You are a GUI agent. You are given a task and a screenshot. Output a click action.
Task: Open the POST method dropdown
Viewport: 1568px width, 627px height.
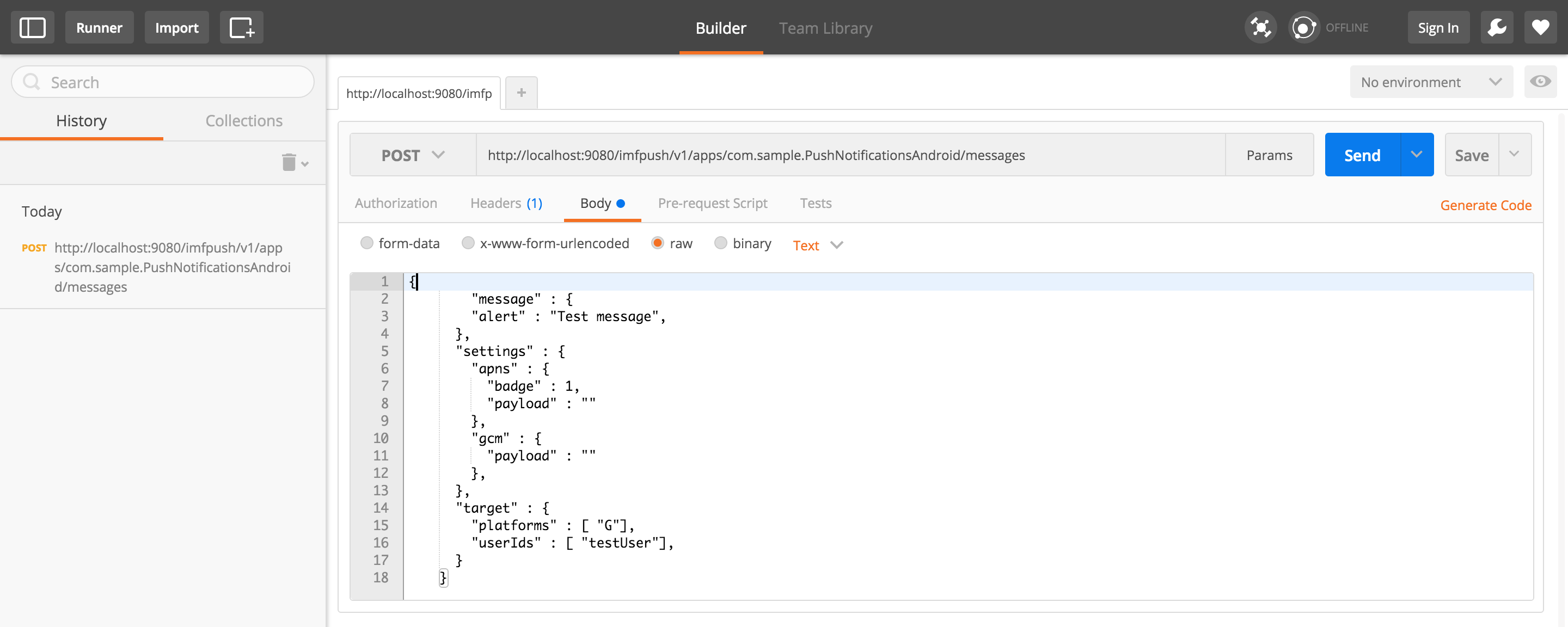tap(413, 155)
